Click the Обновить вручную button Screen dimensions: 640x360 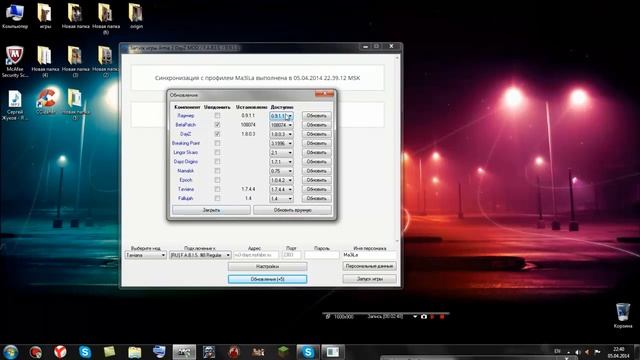pyautogui.click(x=292, y=210)
